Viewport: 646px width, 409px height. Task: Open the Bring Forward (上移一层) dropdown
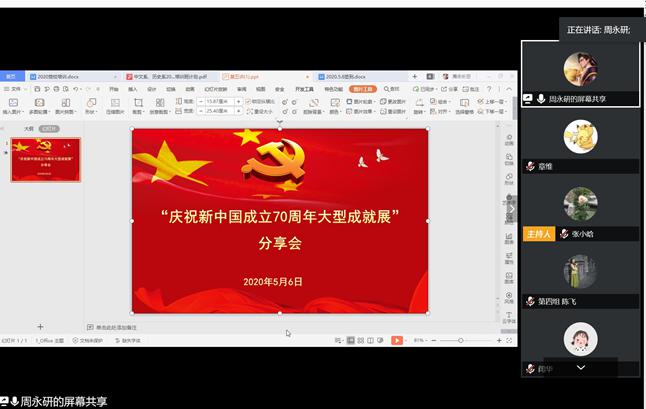(492, 101)
